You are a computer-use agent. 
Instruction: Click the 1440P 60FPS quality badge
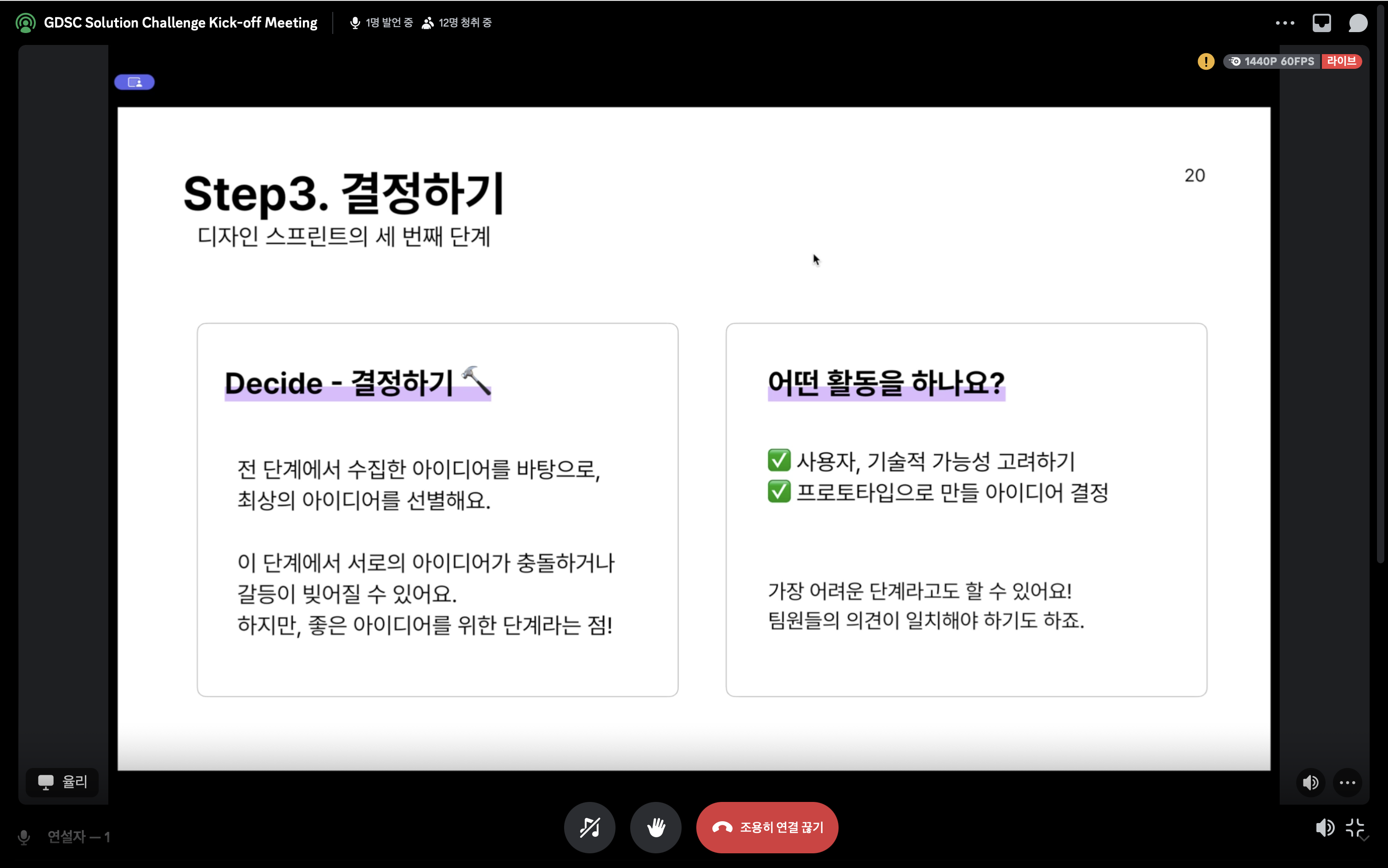click(x=1271, y=61)
